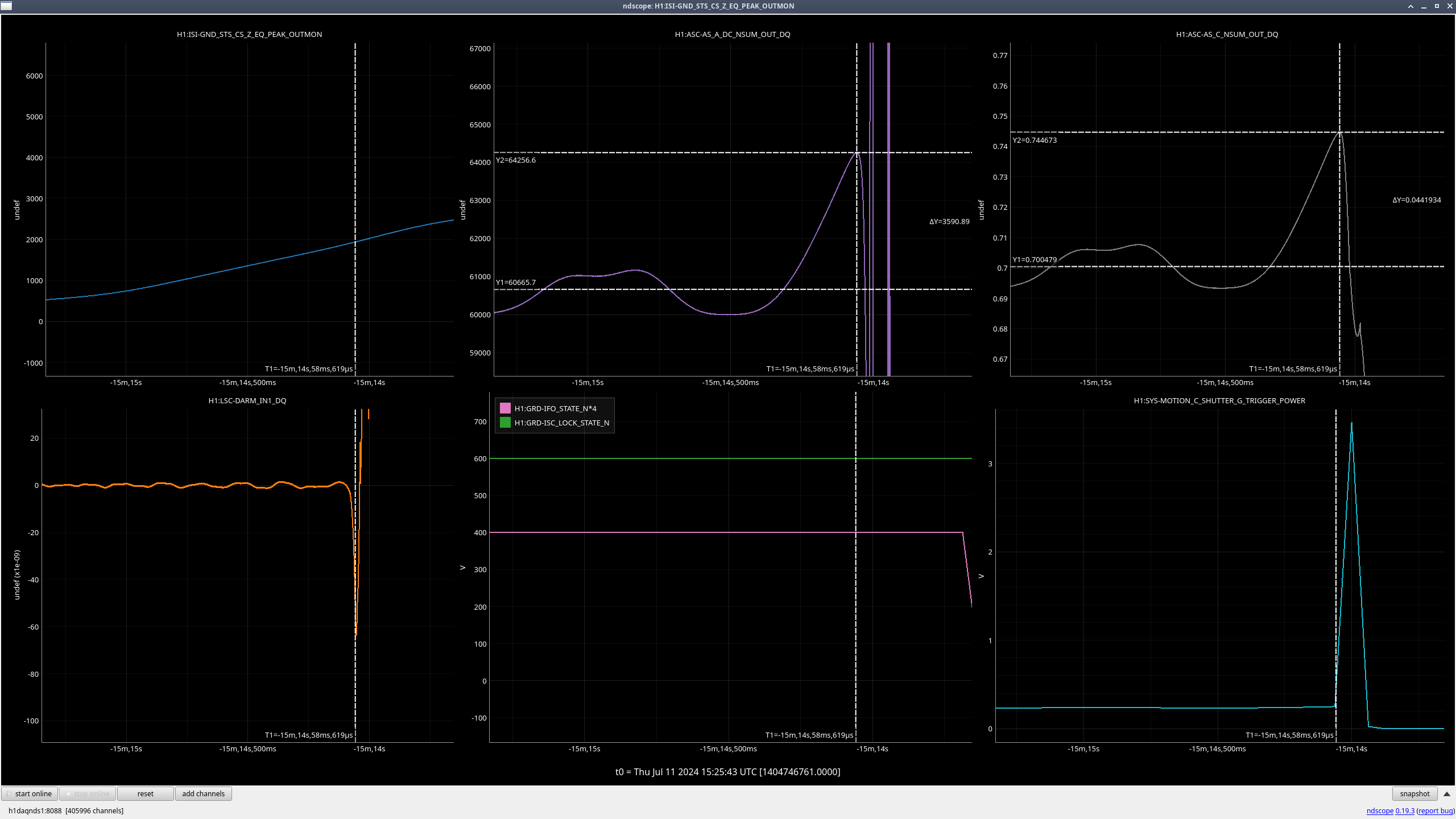Click the H1:ASC-AS_A_DC_NSUM_OUT_DQ plot title
This screenshot has height=819, width=1456.
732,34
